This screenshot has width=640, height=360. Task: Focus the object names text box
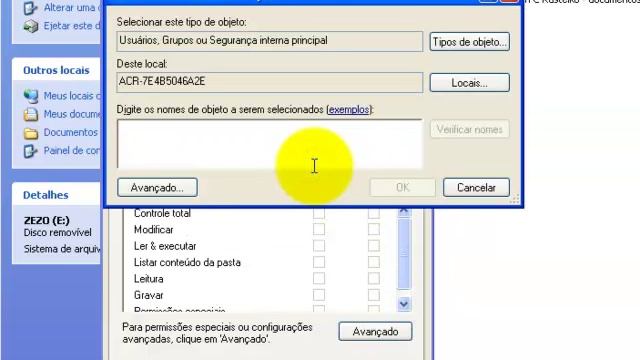pyautogui.click(x=270, y=144)
